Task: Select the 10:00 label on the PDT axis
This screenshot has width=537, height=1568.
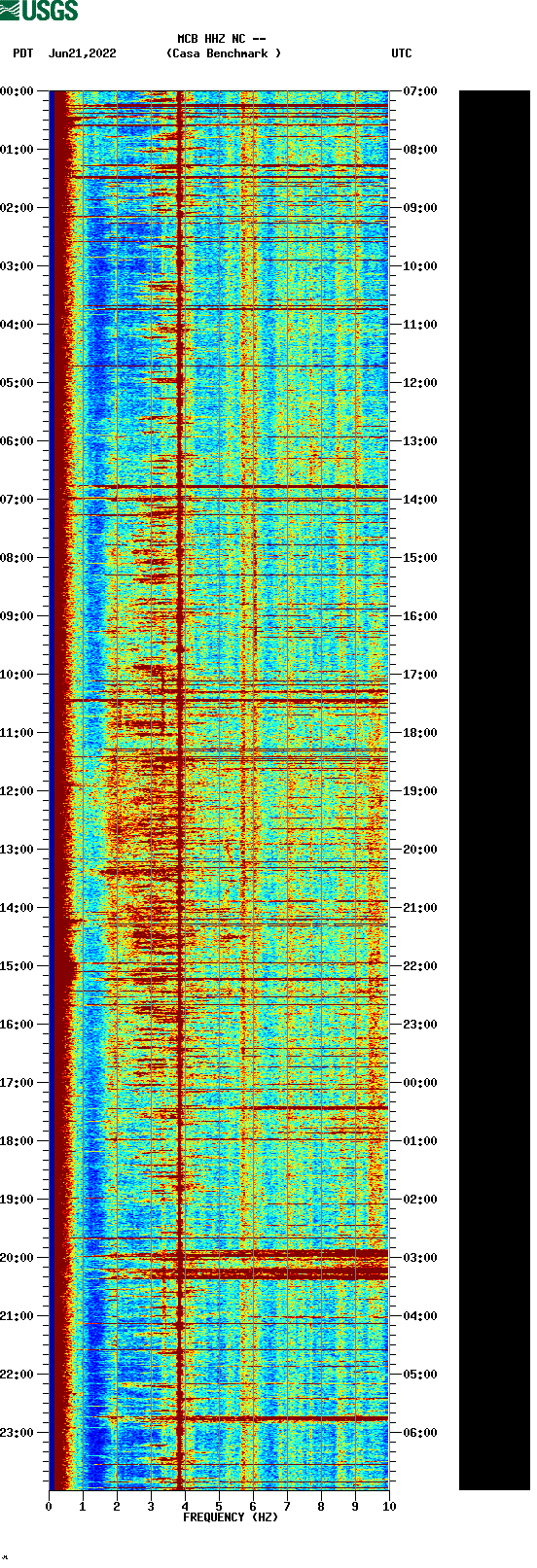Action: pyautogui.click(x=17, y=675)
